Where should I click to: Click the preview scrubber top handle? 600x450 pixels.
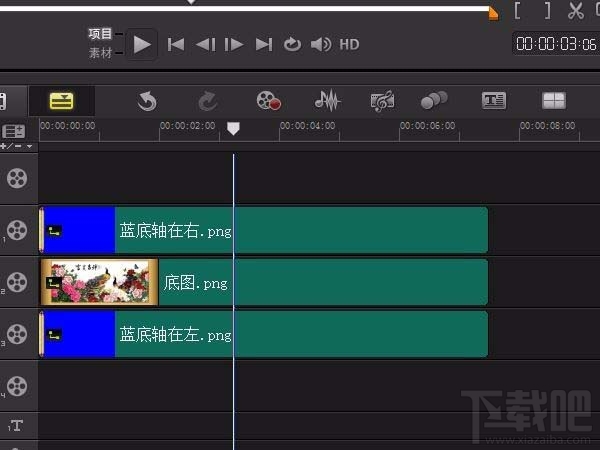(x=191, y=2)
